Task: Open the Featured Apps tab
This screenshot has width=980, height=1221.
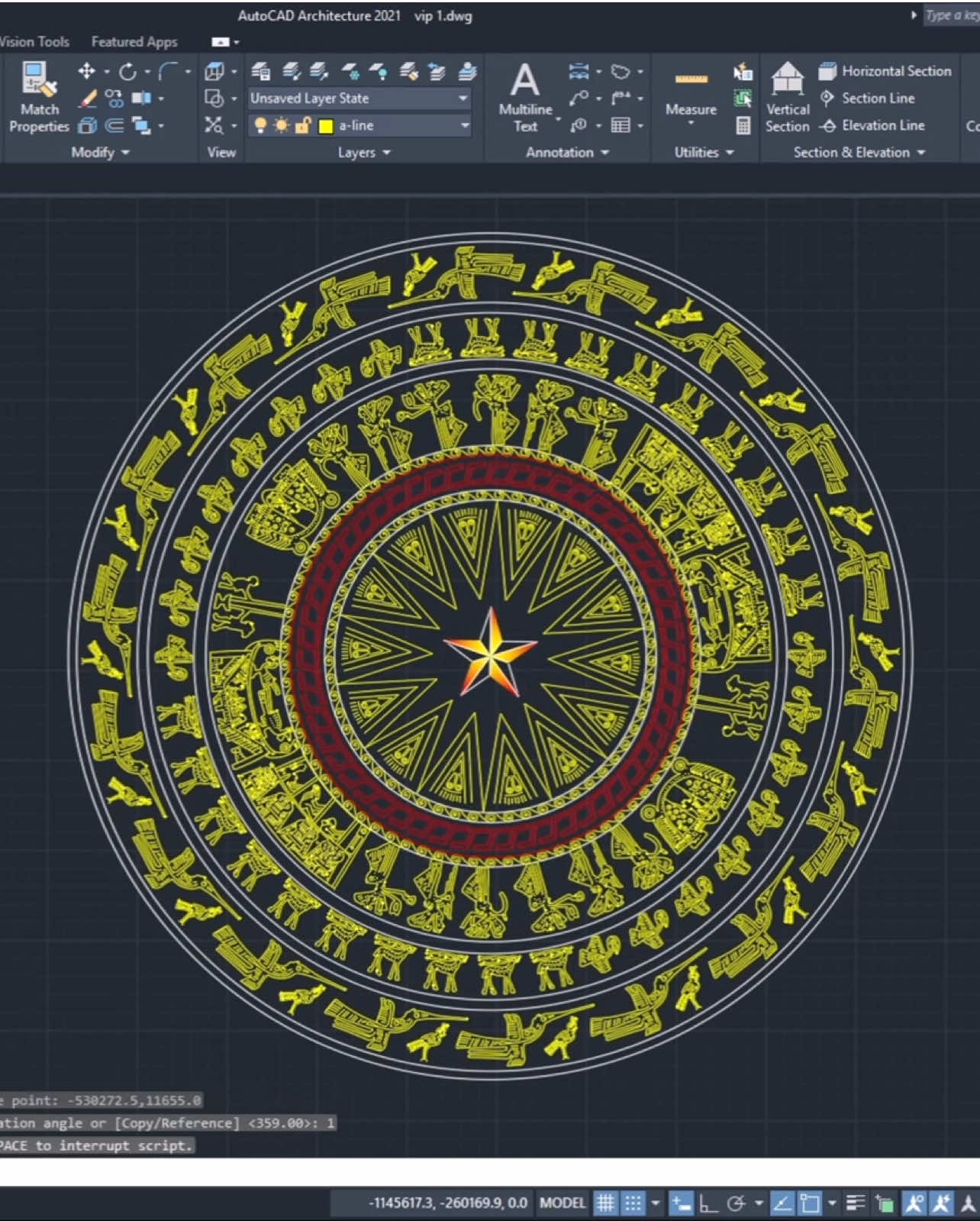Action: (134, 41)
